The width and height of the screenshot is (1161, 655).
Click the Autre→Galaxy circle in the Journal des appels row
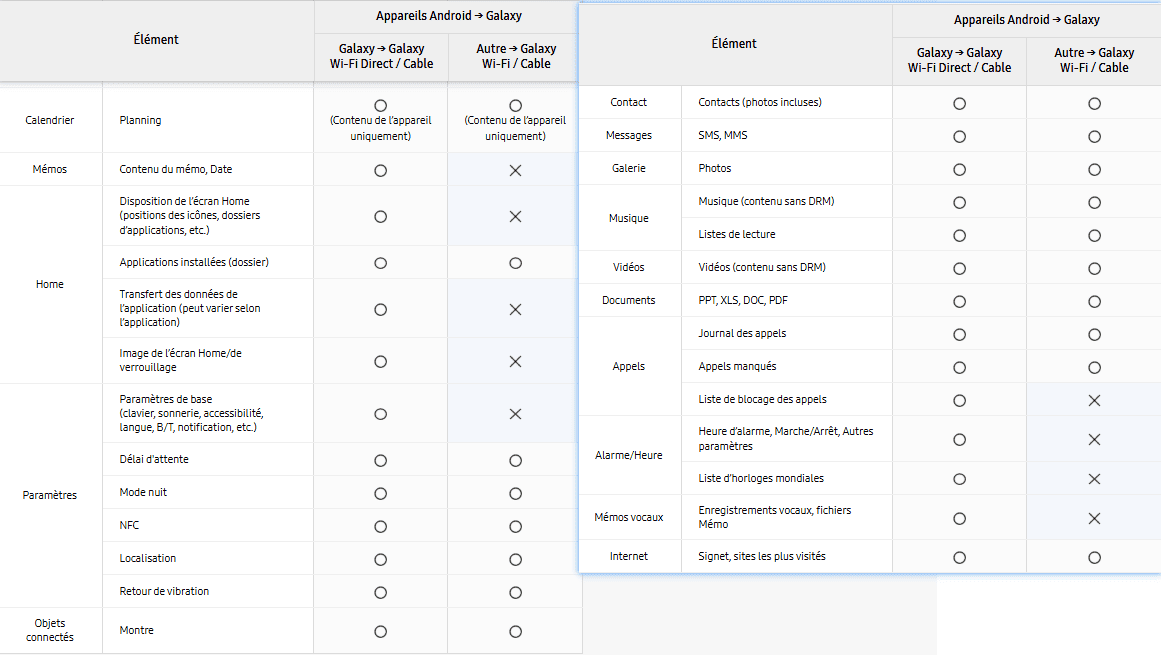pos(1094,335)
